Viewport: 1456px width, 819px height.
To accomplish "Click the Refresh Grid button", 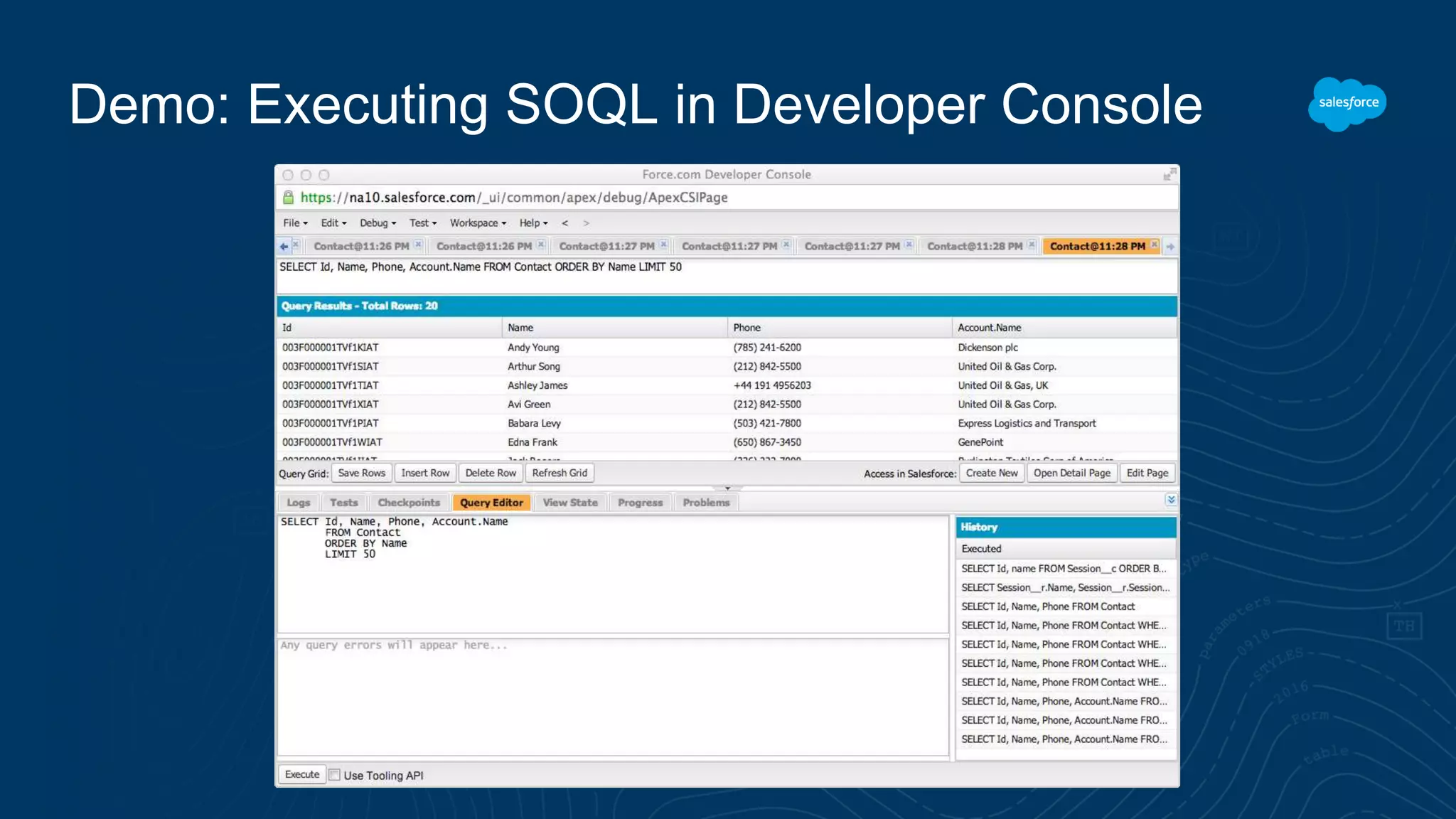I will coord(560,473).
